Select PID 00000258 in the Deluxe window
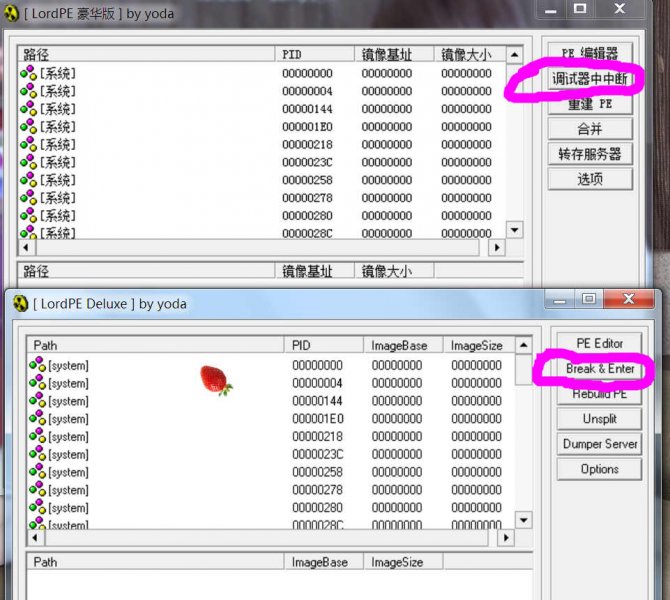 pos(317,472)
